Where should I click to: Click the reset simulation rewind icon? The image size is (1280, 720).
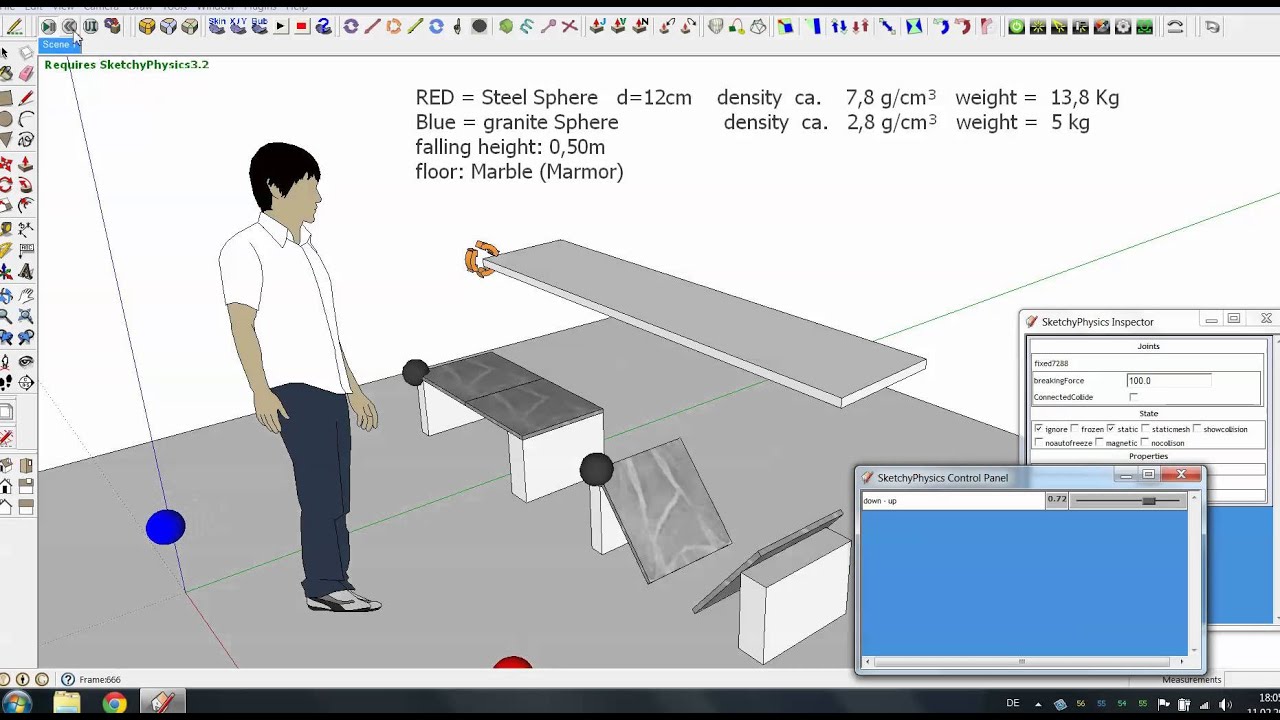(69, 27)
